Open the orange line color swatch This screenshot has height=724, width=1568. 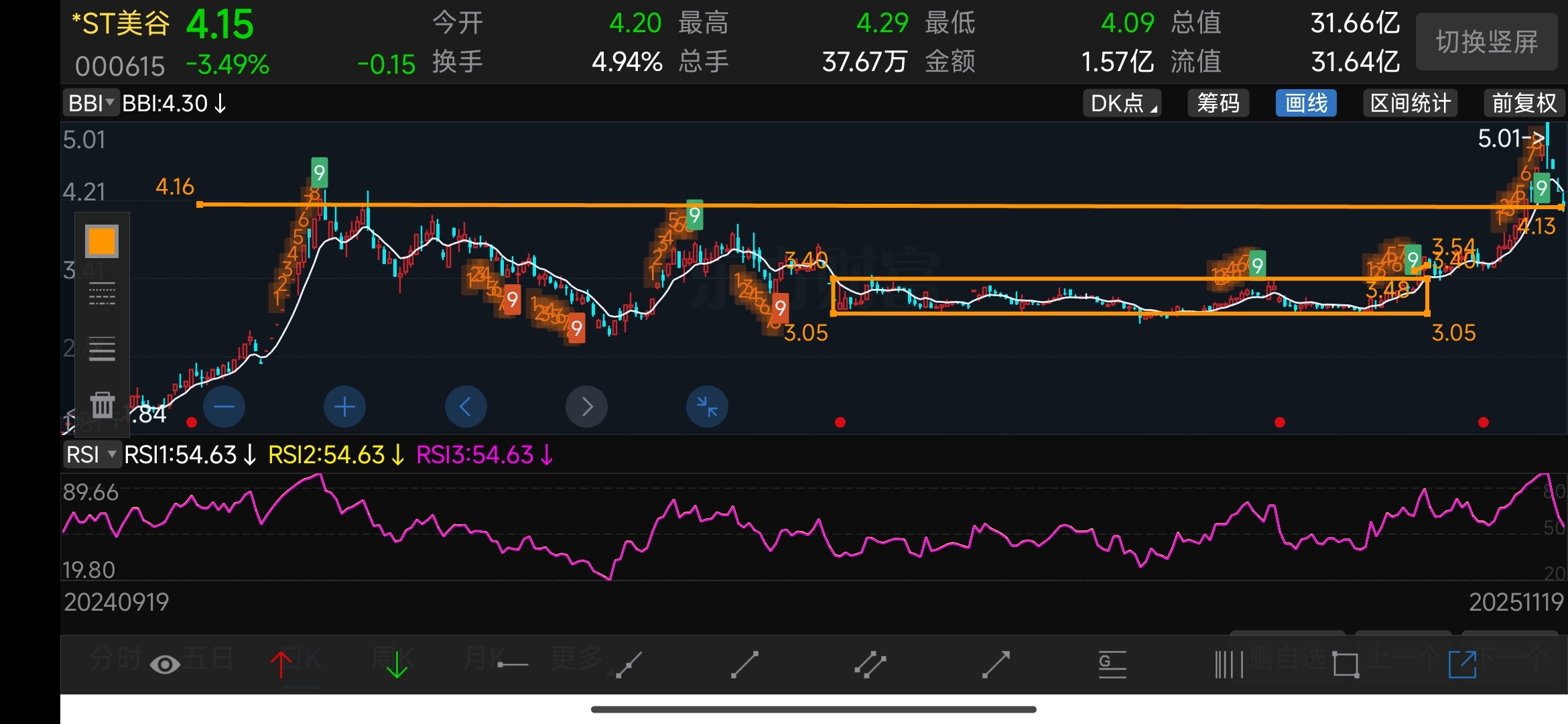[x=103, y=241]
